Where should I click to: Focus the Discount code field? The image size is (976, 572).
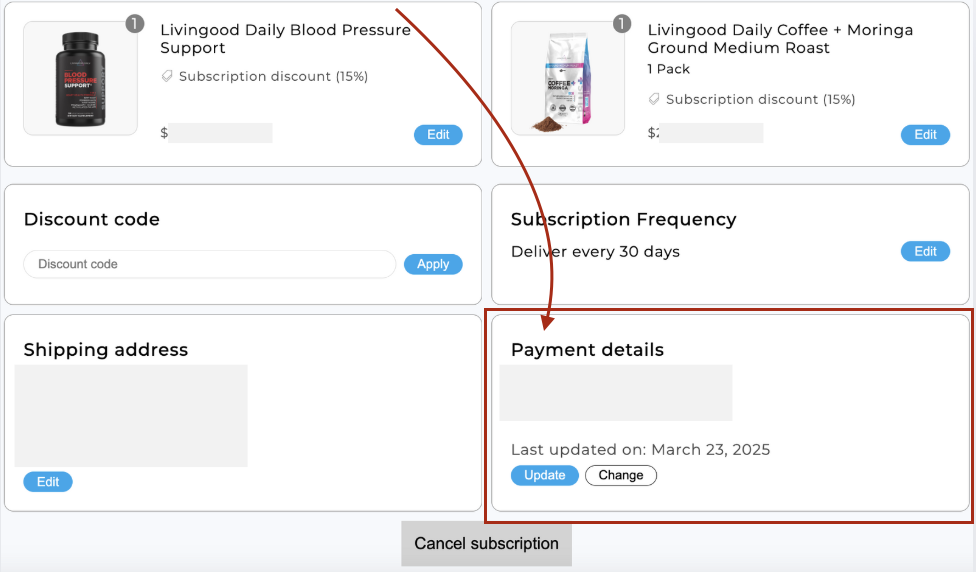click(210, 264)
